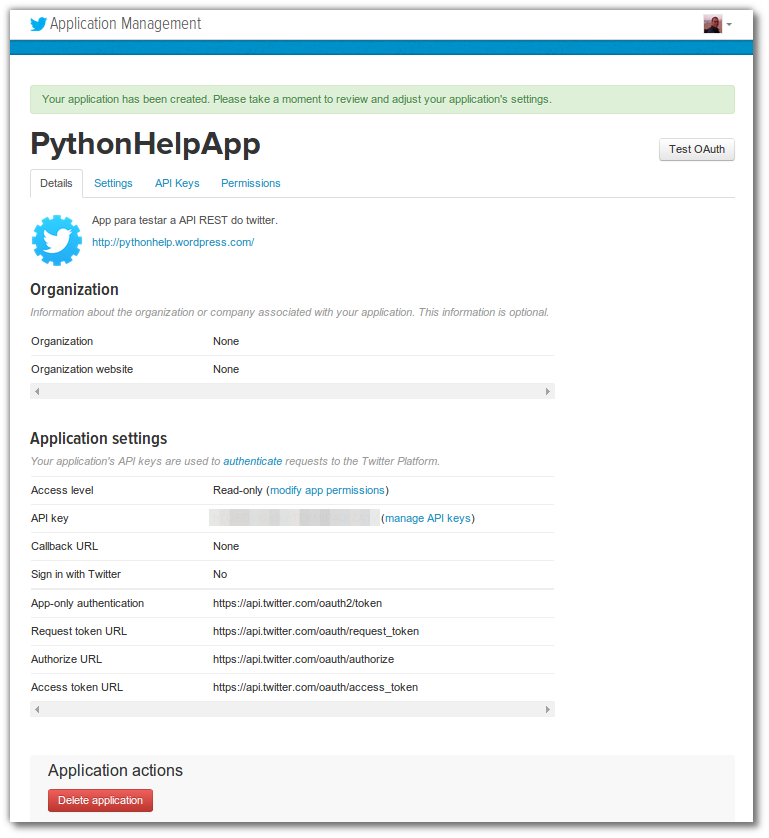Open the Permissions tab

coord(251,183)
